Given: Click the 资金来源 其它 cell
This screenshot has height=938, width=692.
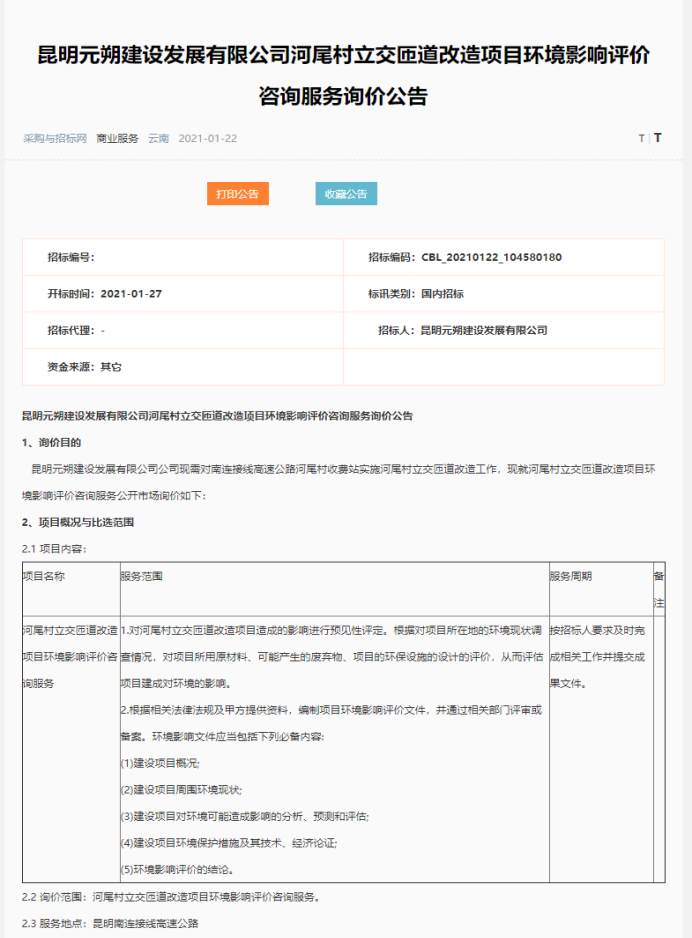Looking at the screenshot, I should (84, 367).
